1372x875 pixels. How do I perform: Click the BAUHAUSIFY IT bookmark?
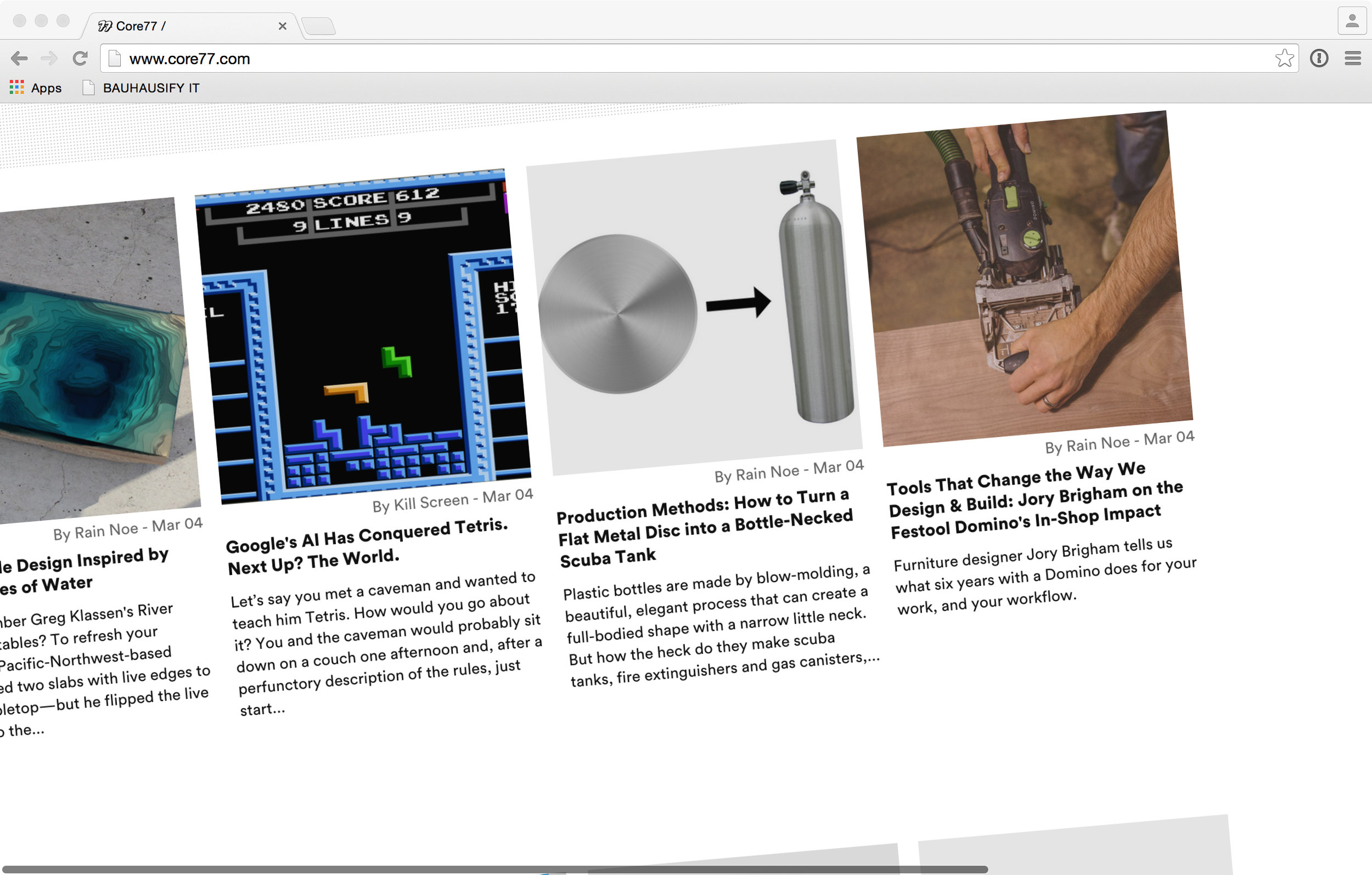click(141, 88)
